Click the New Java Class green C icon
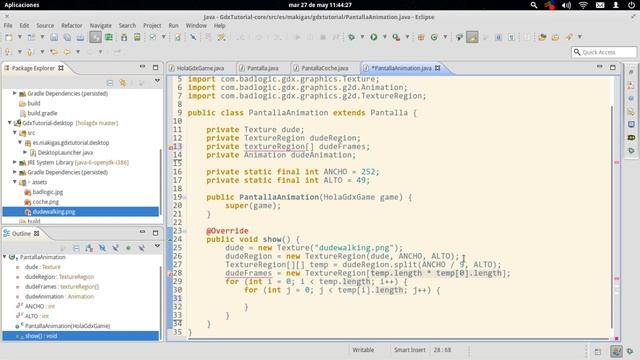This screenshot has height=360, width=640. (434, 37)
